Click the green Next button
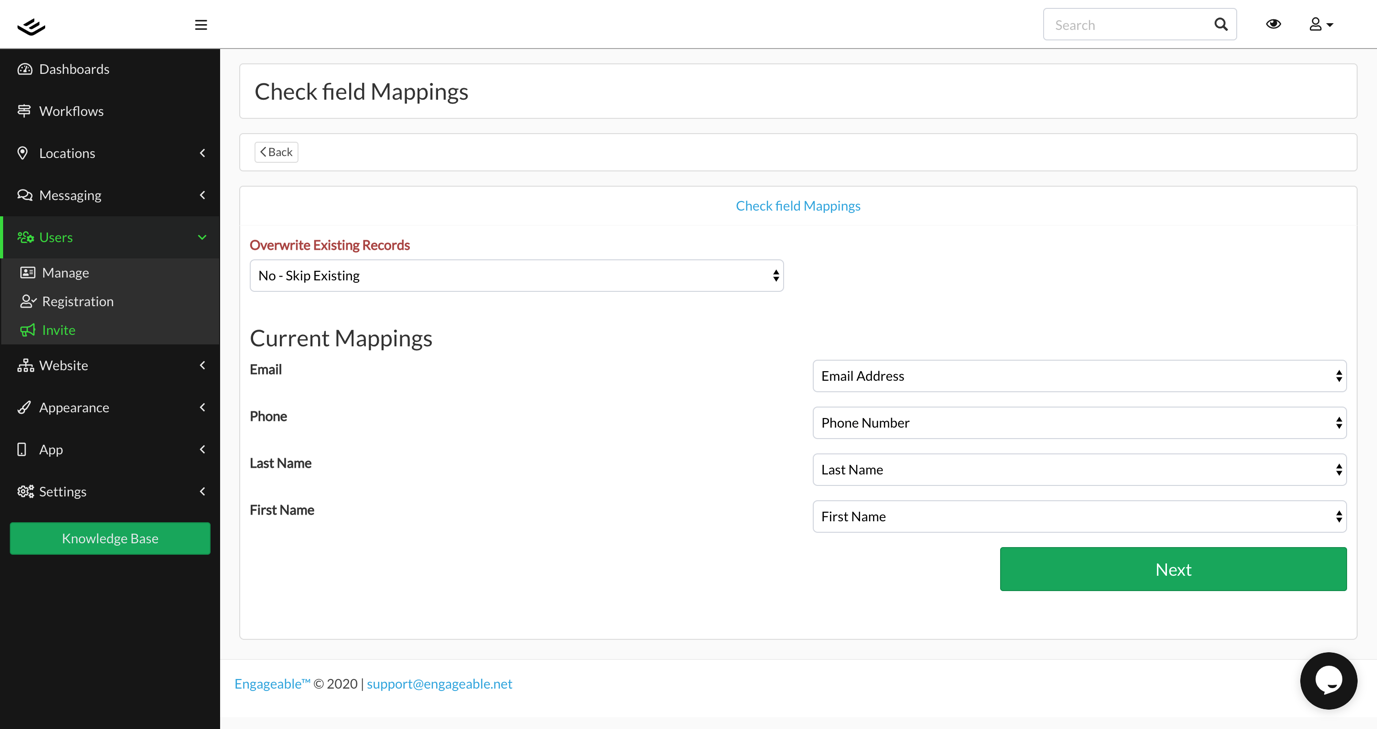Screen dimensions: 1377x729 (1173, 569)
